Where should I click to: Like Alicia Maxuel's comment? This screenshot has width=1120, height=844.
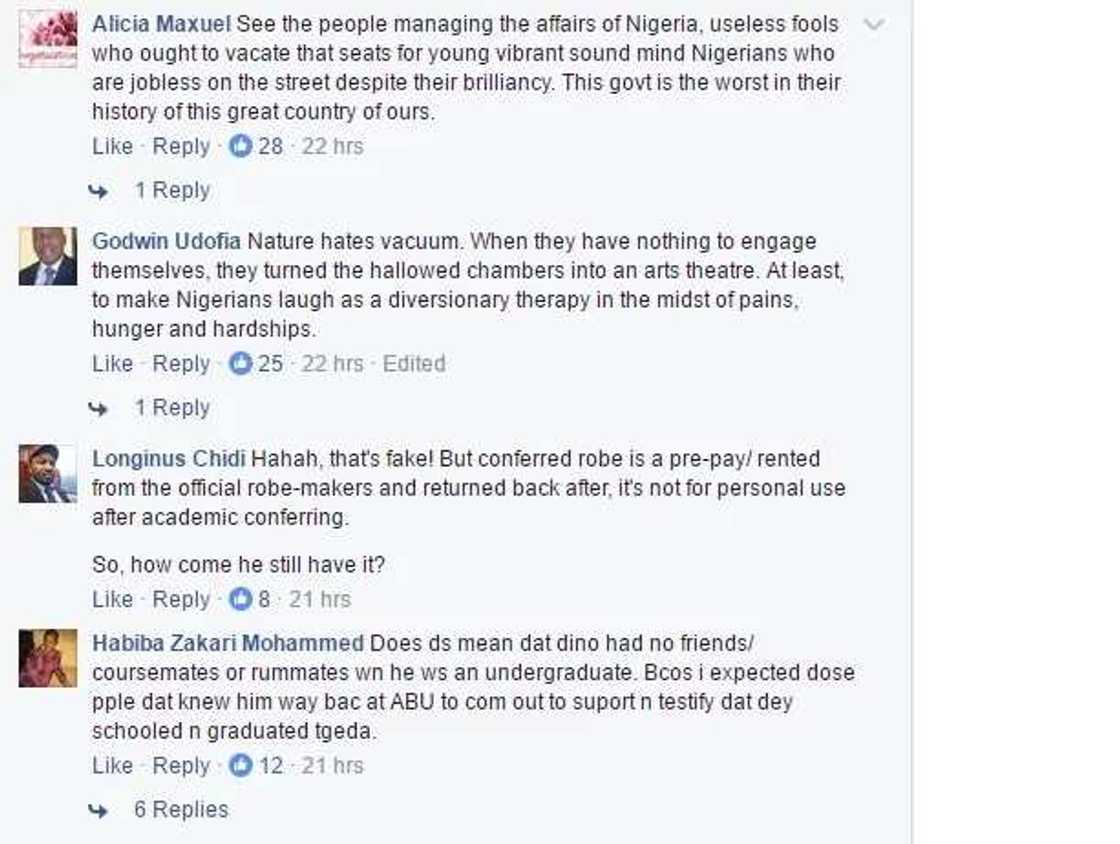click(112, 147)
